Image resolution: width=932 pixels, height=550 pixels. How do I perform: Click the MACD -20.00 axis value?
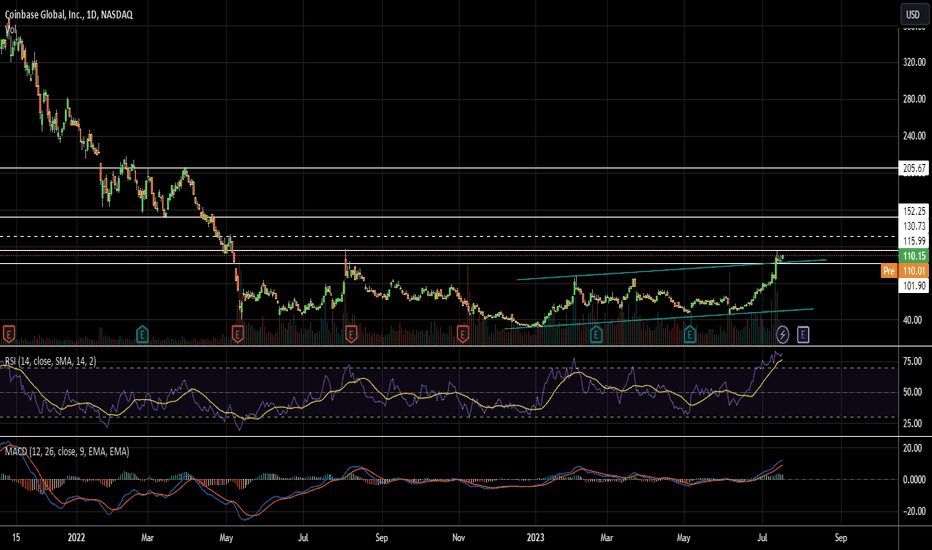[x=913, y=511]
